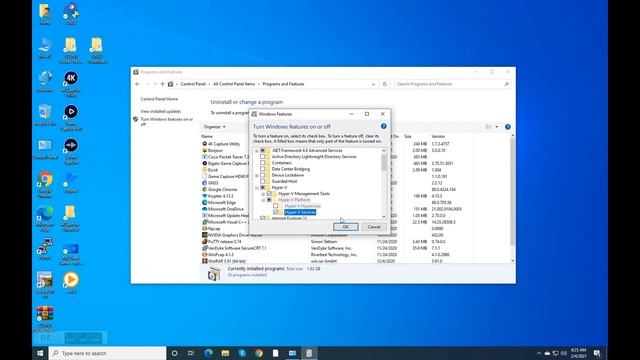Click scroll up arrow in features list
Viewport: 640px width, 360px height.
[384, 151]
